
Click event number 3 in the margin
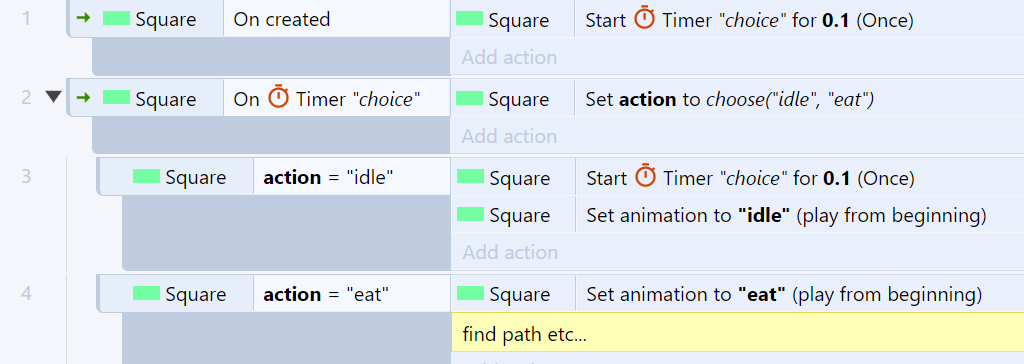(26, 176)
